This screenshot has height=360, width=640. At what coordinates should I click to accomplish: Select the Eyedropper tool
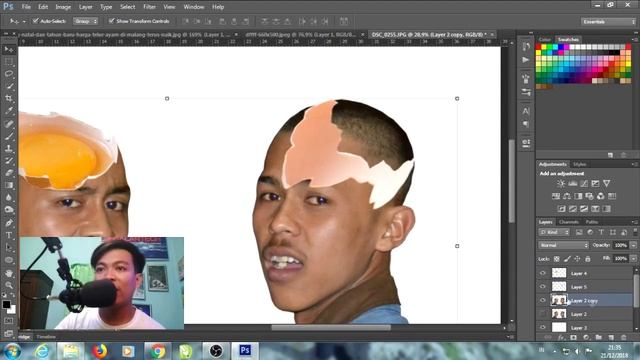[9, 111]
